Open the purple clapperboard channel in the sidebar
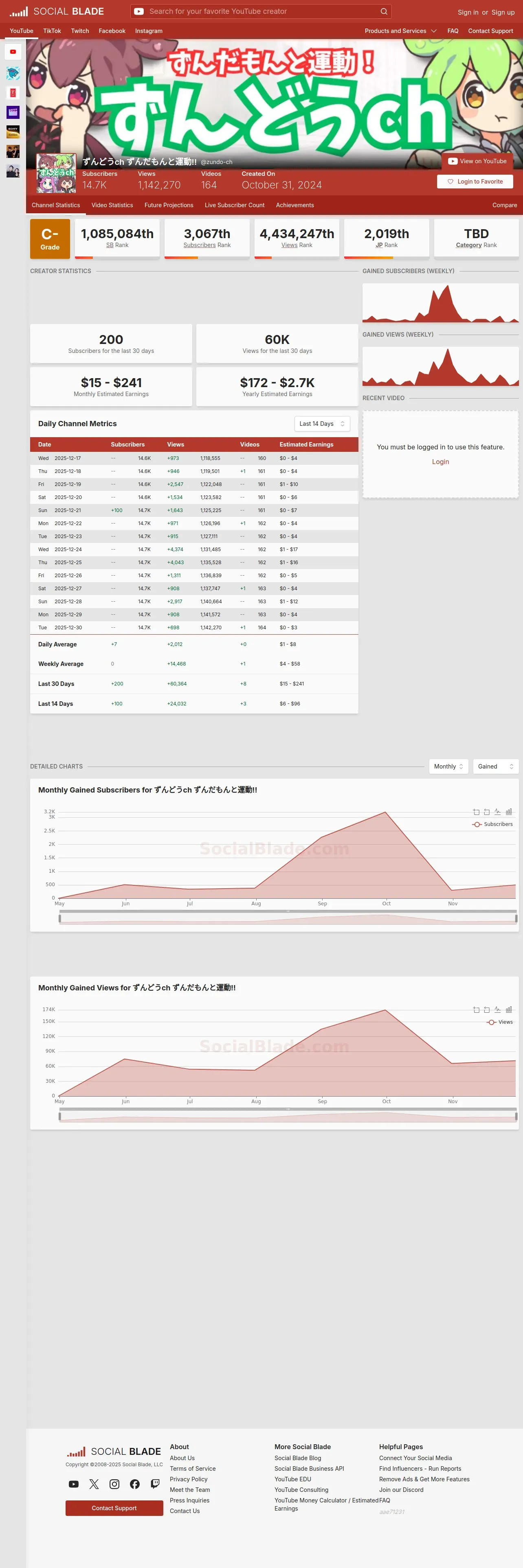Image resolution: width=523 pixels, height=1568 pixels. 13,113
